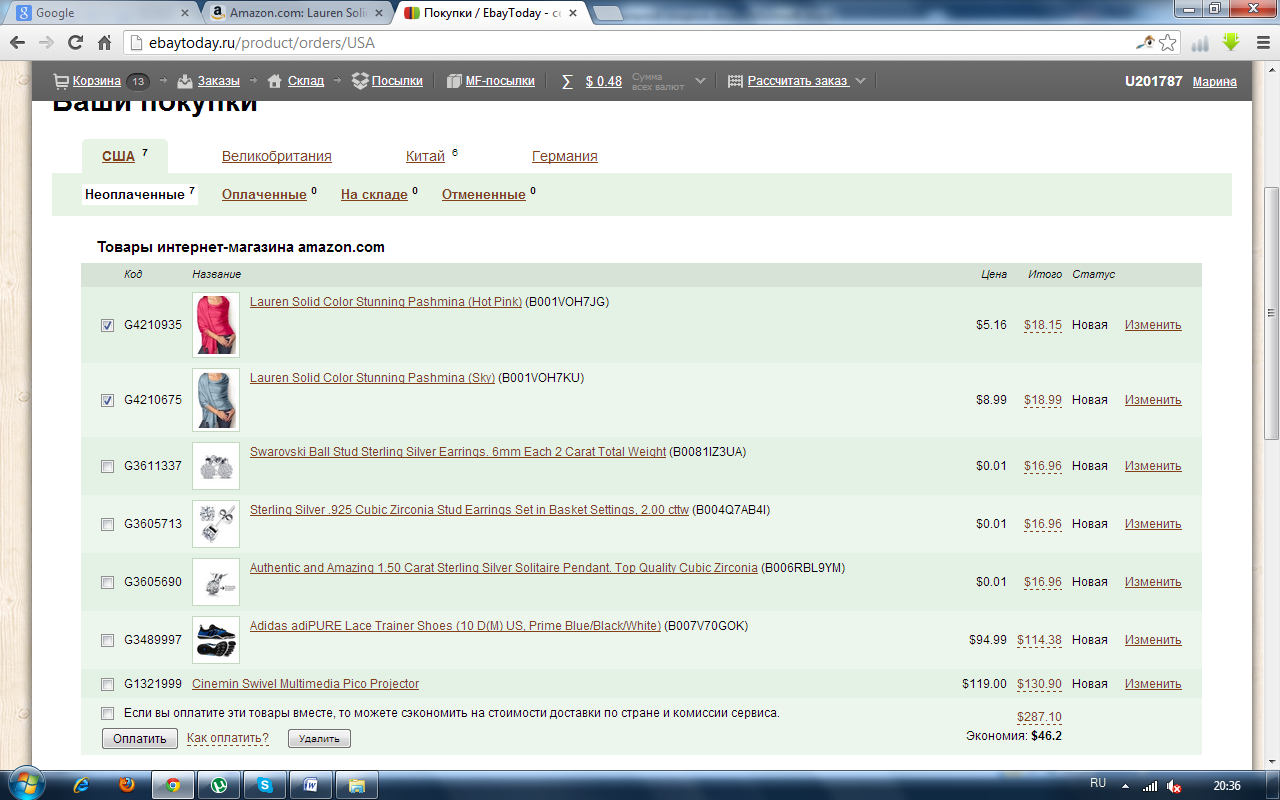Click the taskbar clock showing 20:36
The width and height of the screenshot is (1280, 800).
1227,785
